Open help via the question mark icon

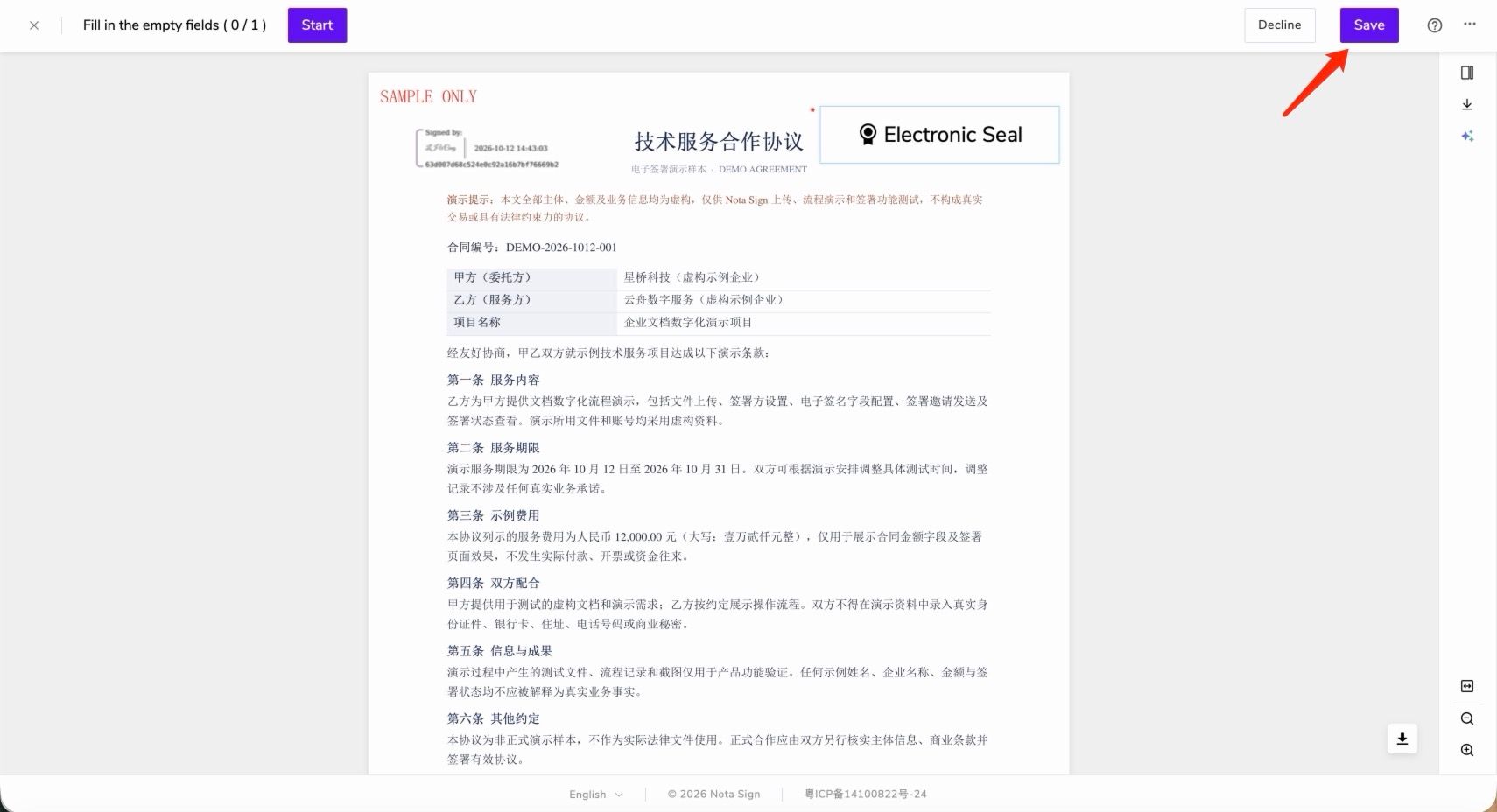[1434, 25]
